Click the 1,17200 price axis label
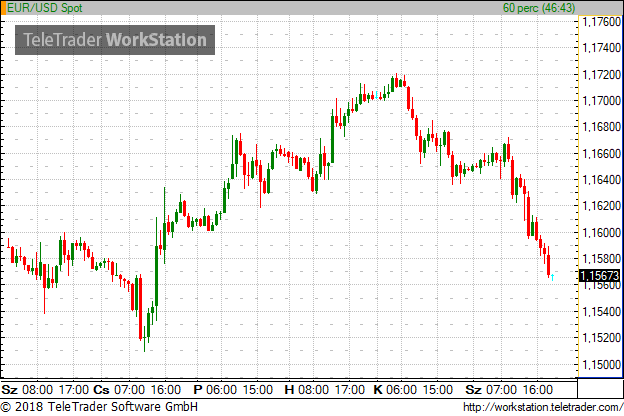The height and width of the screenshot is (416, 624). (601, 74)
